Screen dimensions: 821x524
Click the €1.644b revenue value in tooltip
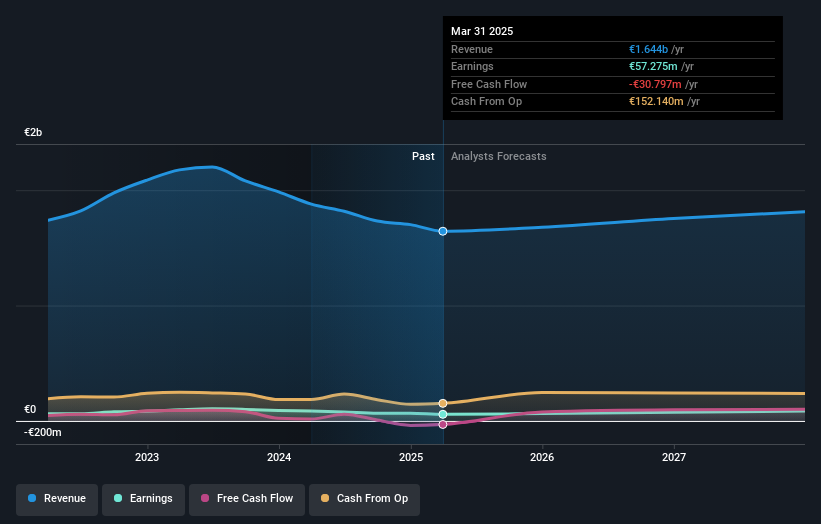pyautogui.click(x=648, y=49)
